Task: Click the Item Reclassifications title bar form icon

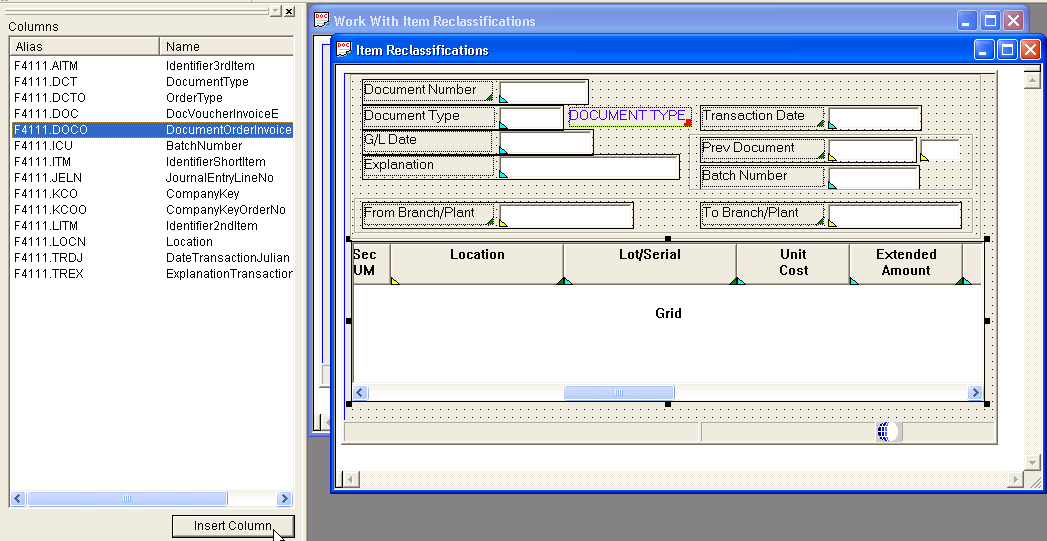Action: click(x=343, y=49)
